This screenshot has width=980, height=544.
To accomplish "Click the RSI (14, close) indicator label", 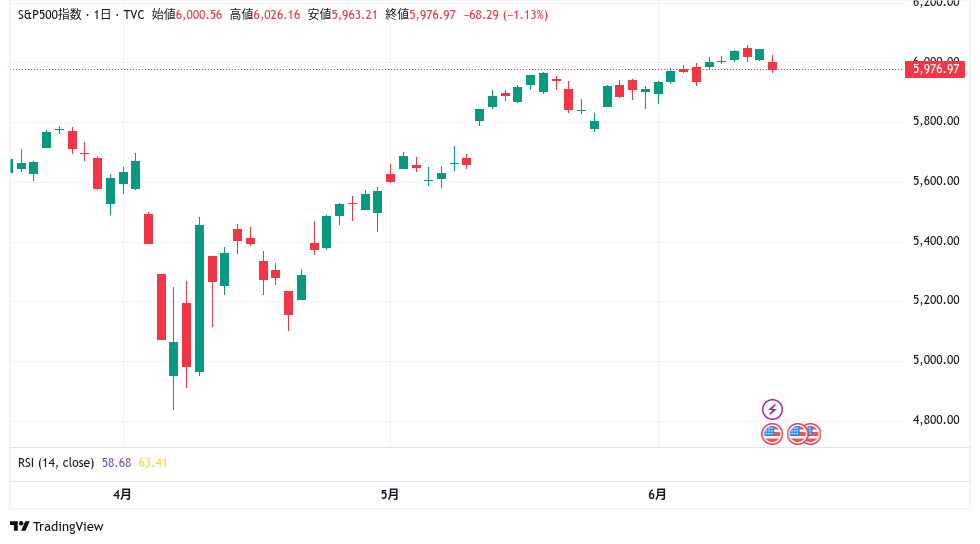I will coord(56,463).
